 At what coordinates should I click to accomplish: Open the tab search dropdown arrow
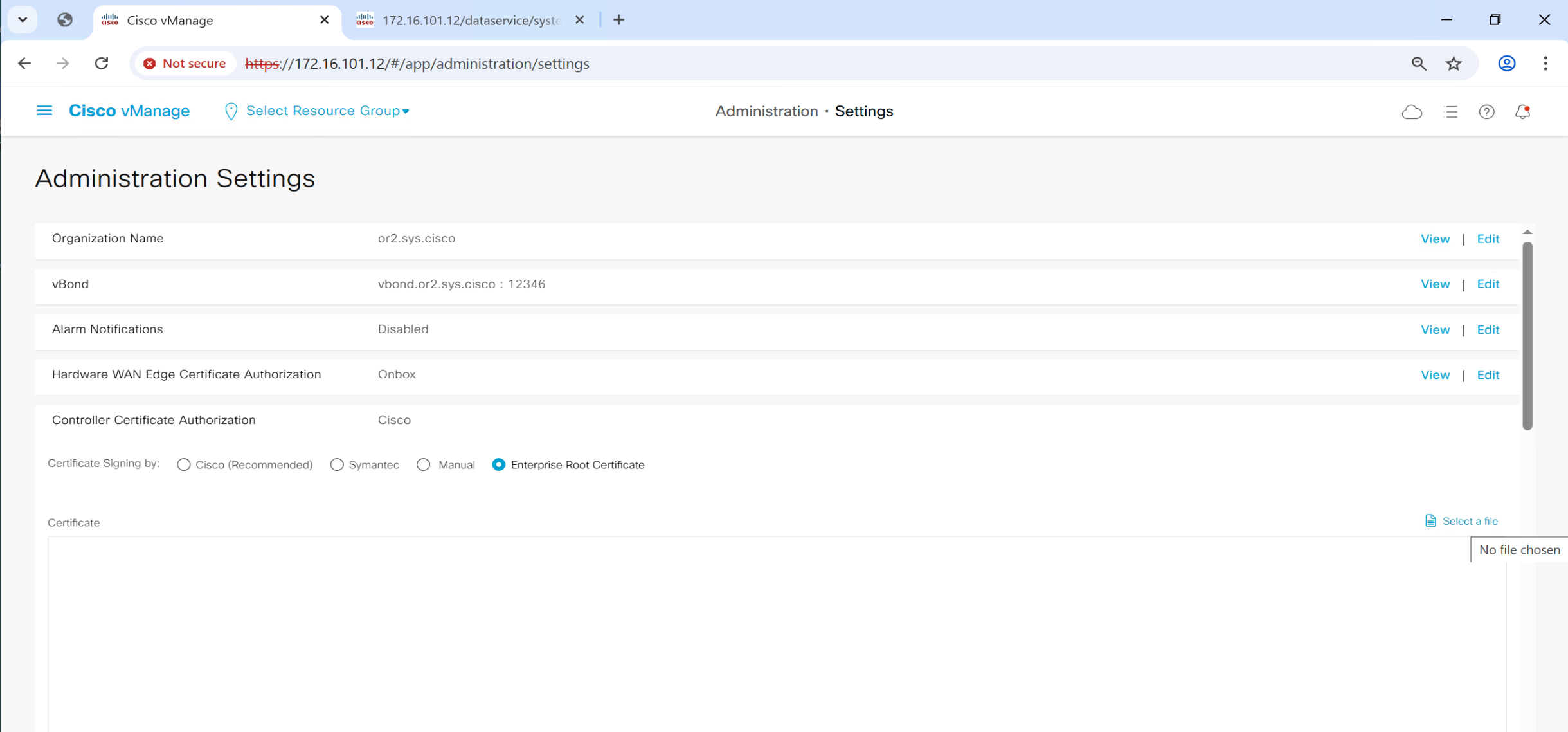tap(23, 19)
